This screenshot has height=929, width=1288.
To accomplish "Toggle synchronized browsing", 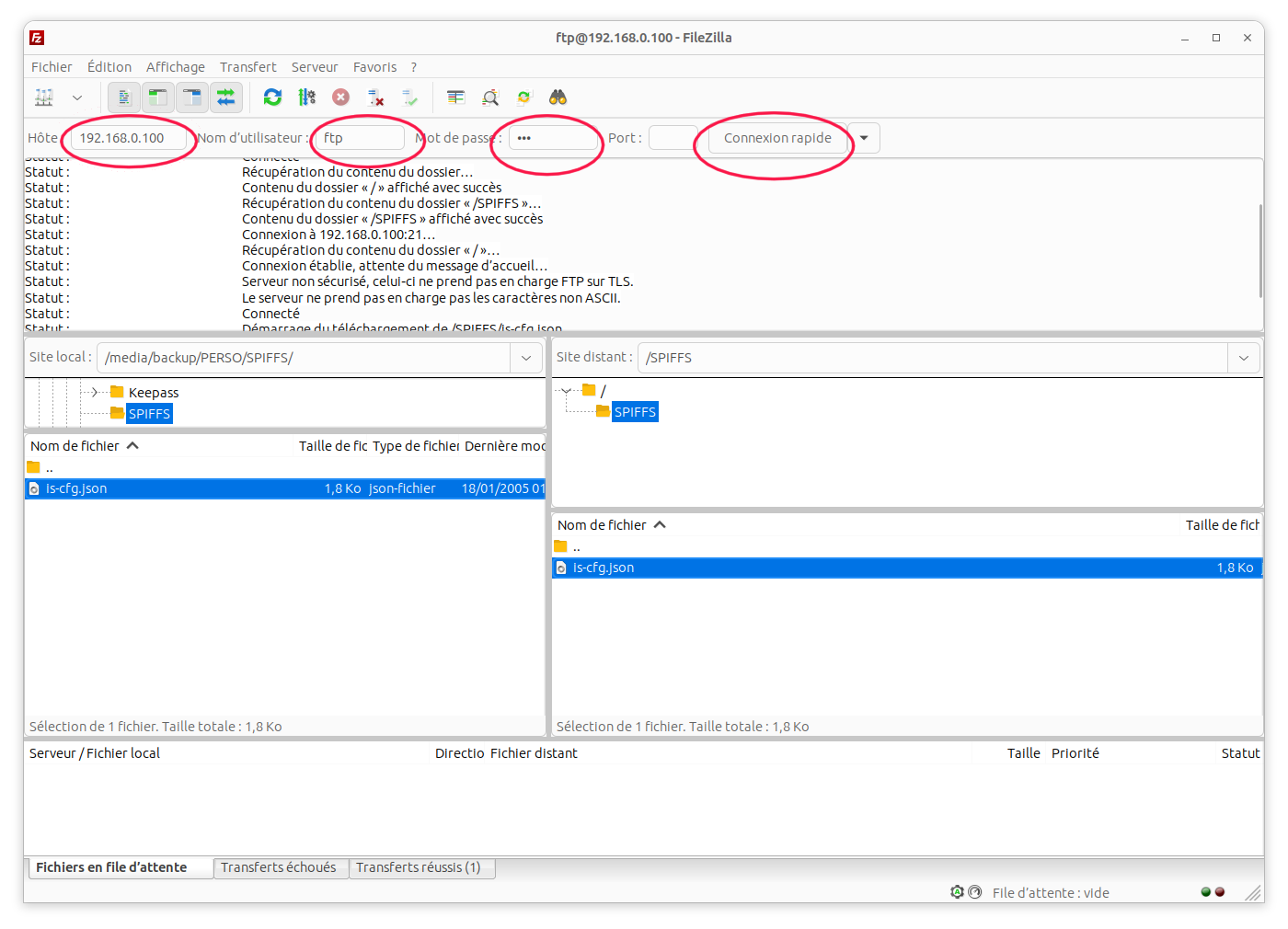I will [524, 97].
